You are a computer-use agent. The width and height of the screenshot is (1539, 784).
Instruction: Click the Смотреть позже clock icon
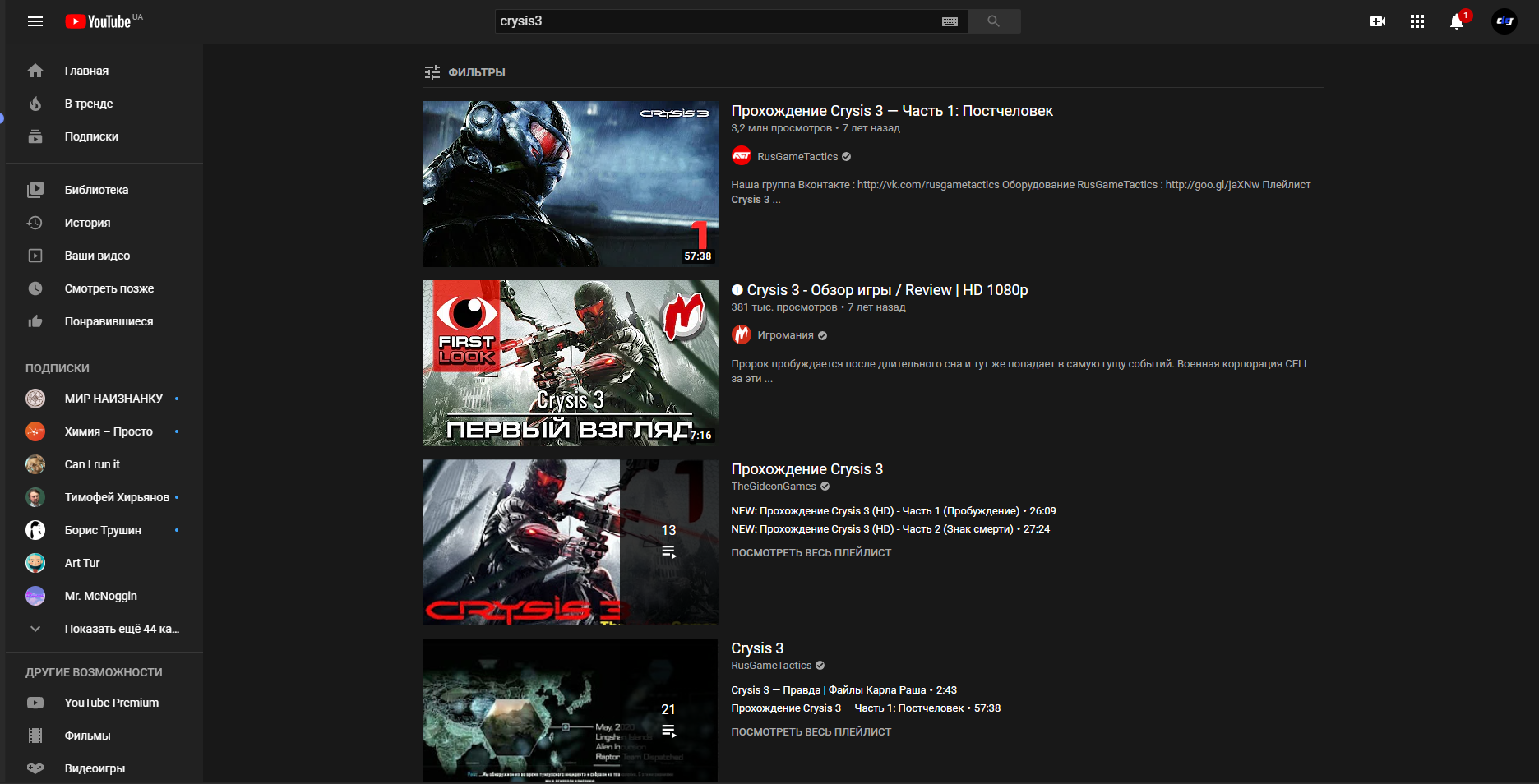click(x=35, y=288)
